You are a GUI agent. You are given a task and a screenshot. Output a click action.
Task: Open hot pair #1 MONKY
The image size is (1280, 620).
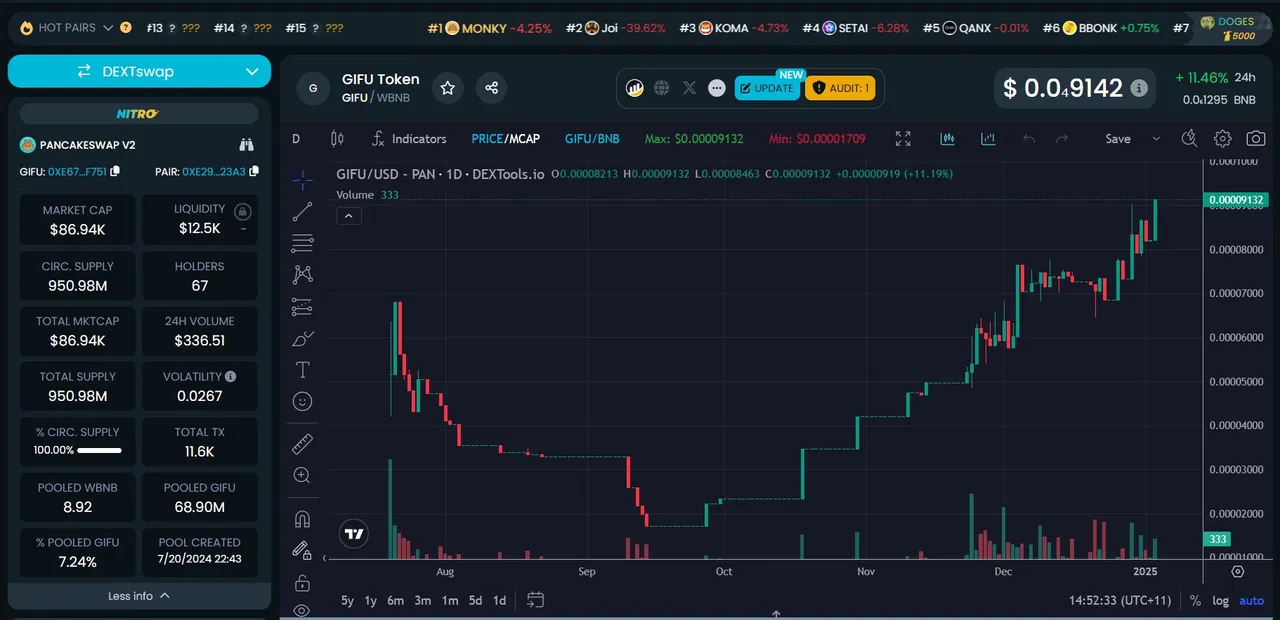click(489, 28)
